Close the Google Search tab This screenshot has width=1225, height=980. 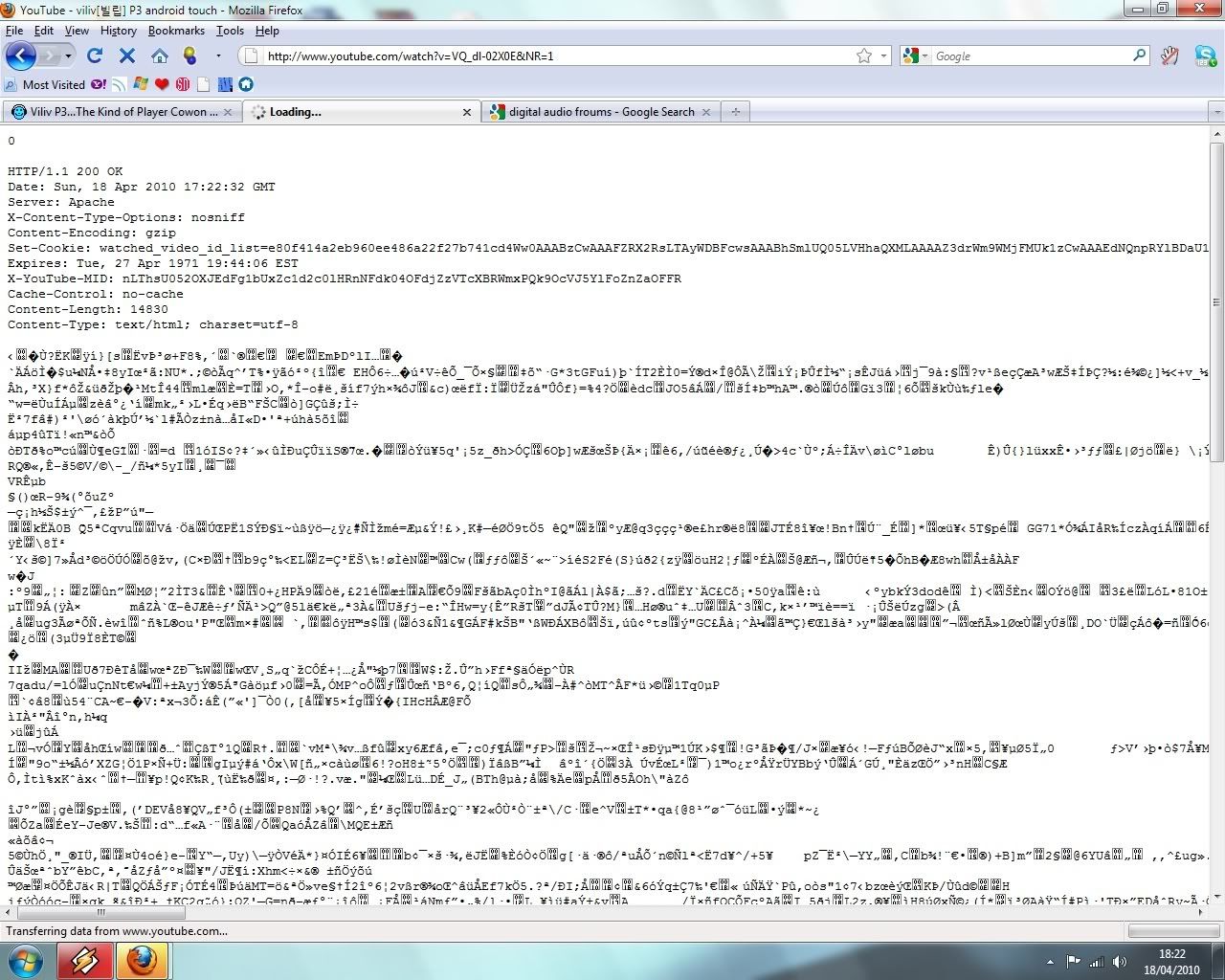pyautogui.click(x=706, y=112)
